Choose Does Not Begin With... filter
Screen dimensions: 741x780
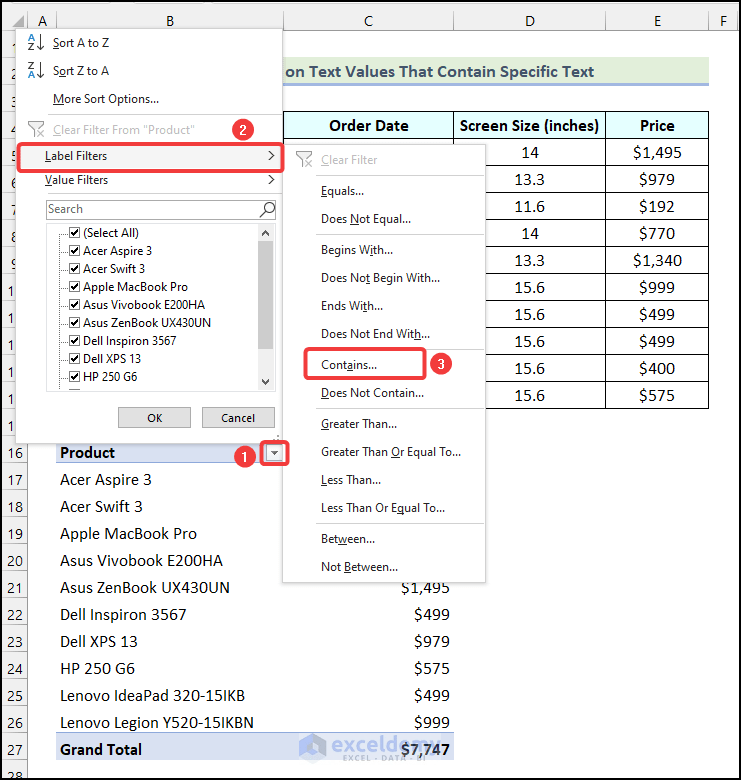pos(380,278)
